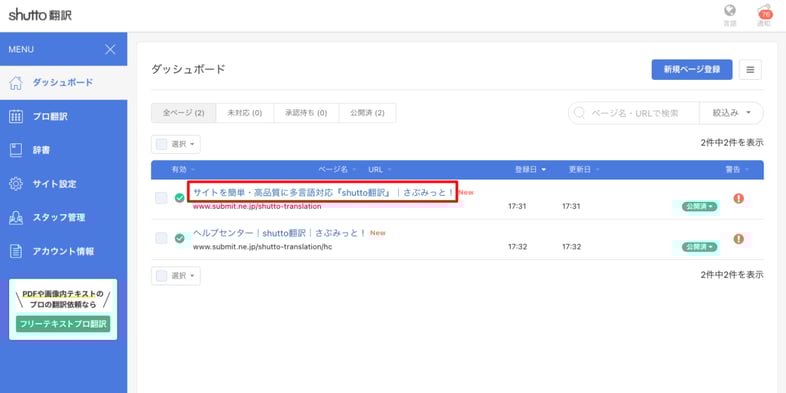Open 公開済 status dropdown in shutto-translation row
Screen dimensions: 786x393
point(699,207)
